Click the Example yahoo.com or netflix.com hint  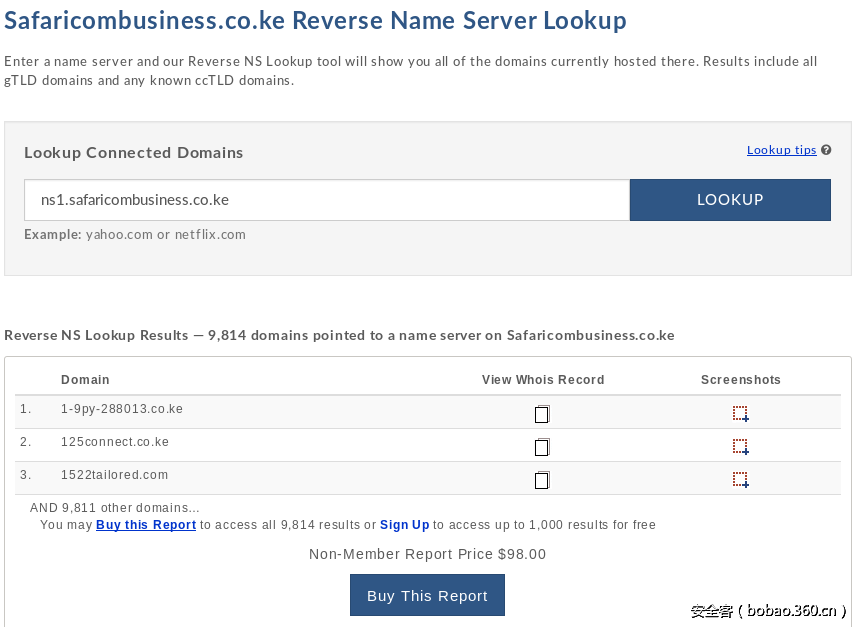click(x=135, y=235)
